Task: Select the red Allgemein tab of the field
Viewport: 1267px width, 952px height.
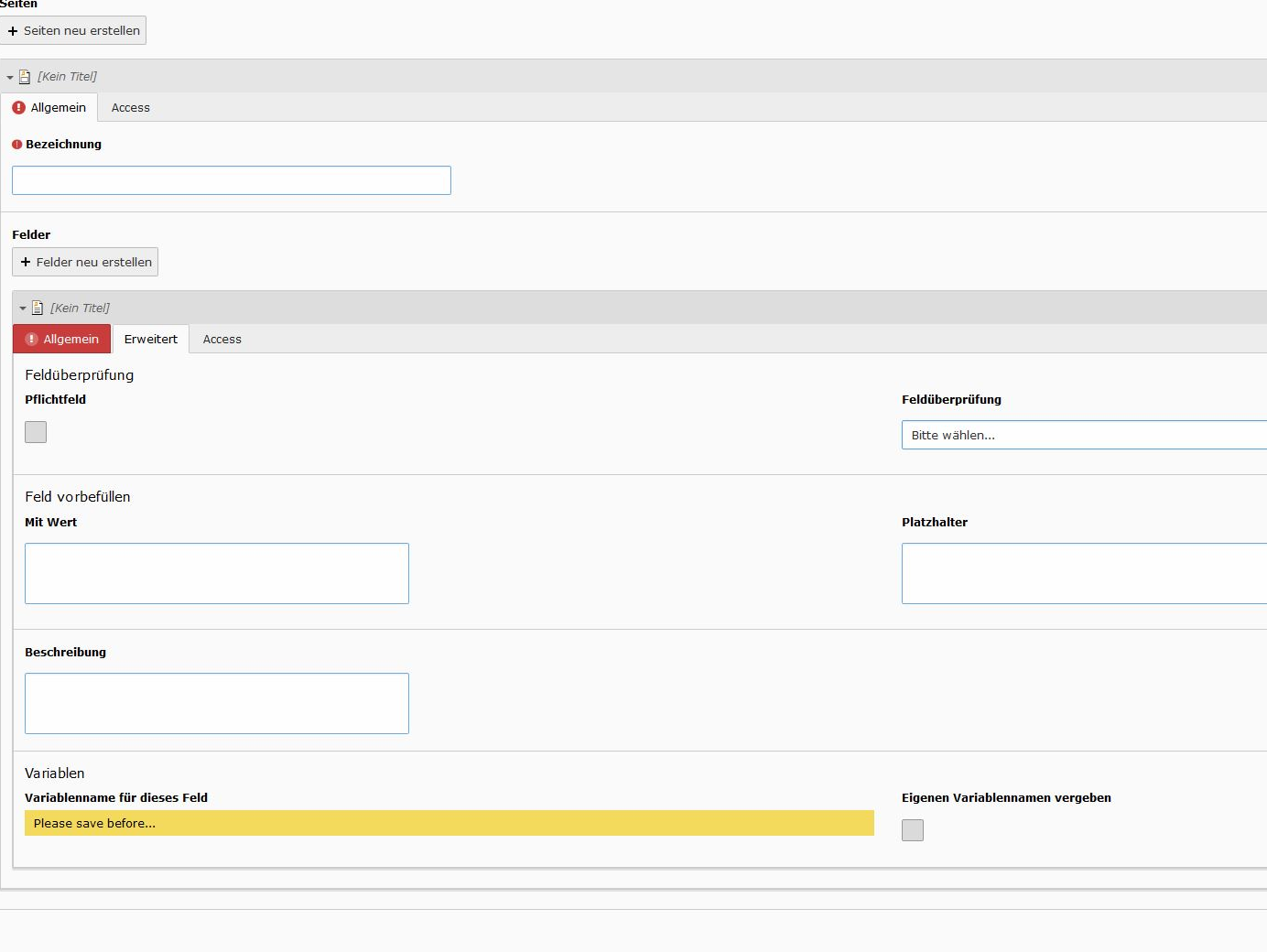Action: click(x=61, y=340)
